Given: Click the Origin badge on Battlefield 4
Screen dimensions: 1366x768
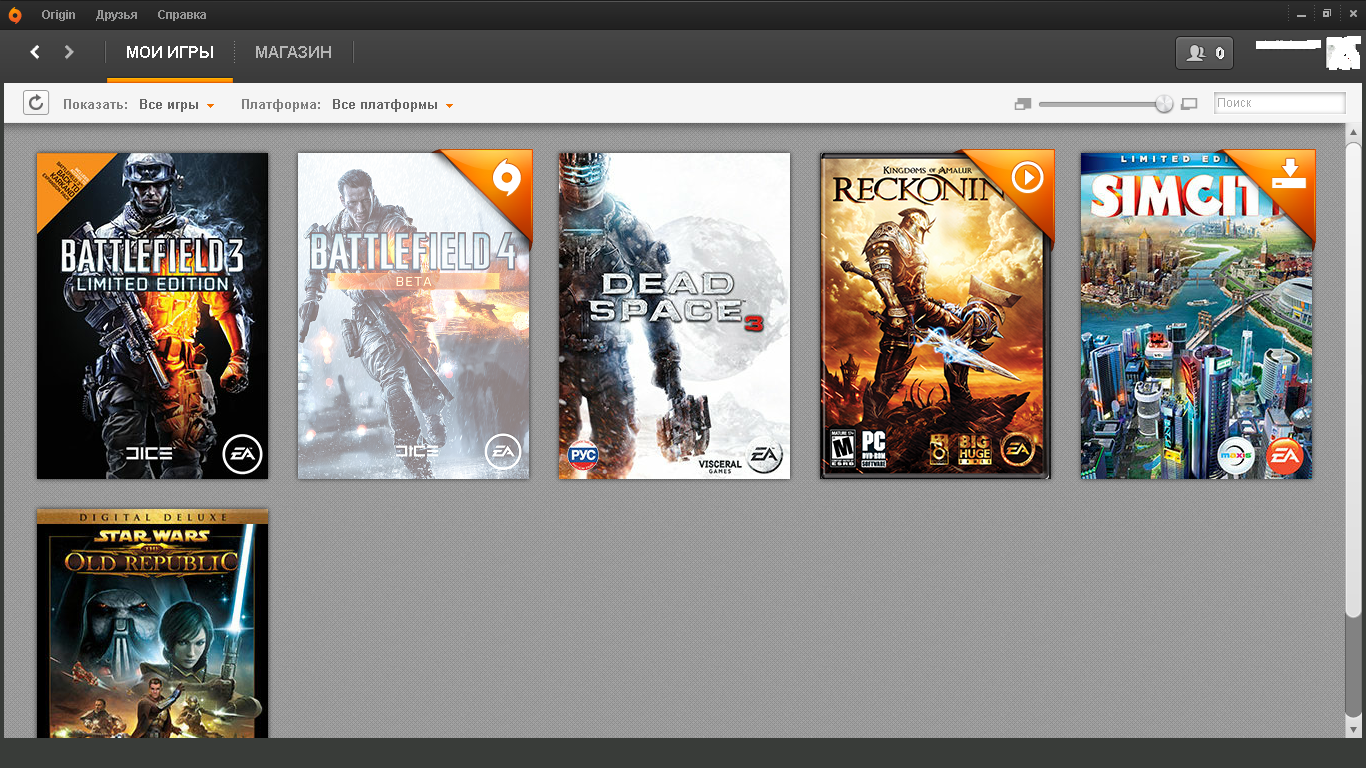Looking at the screenshot, I should (x=508, y=178).
